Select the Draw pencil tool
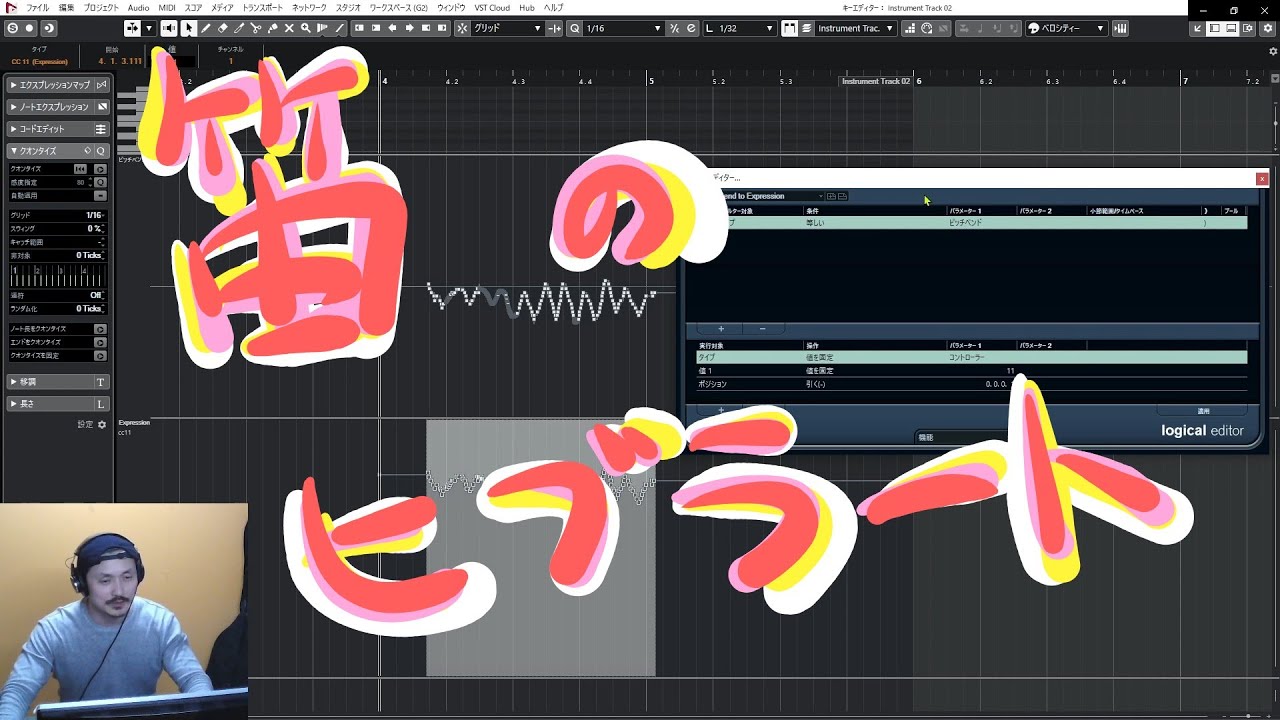The width and height of the screenshot is (1280, 720). pos(206,28)
